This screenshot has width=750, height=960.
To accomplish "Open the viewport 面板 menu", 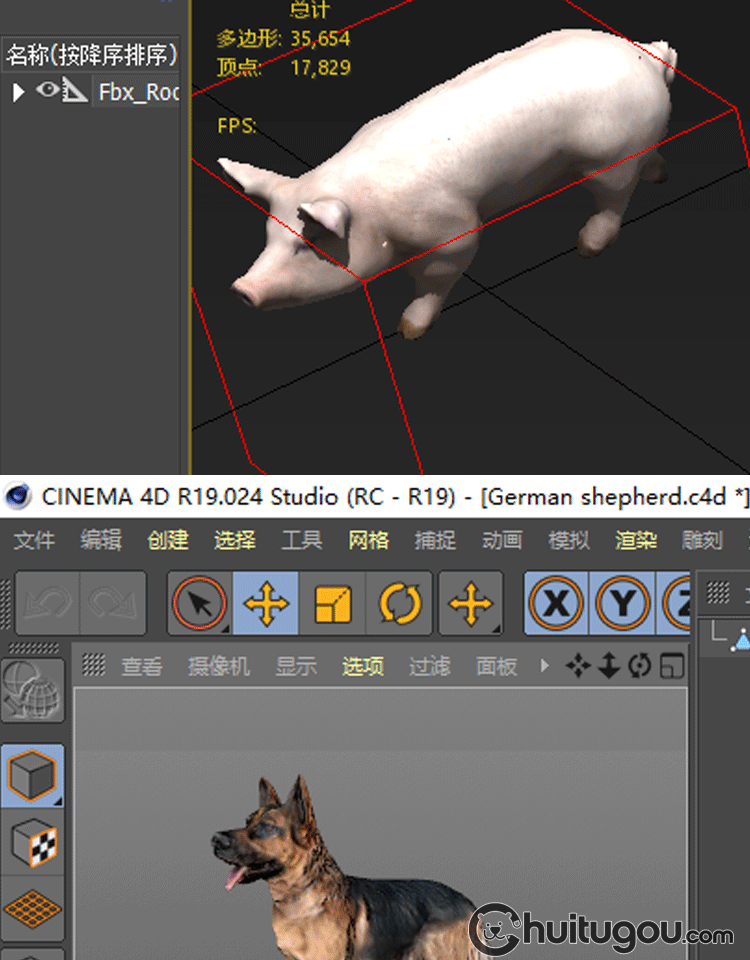I will (x=497, y=666).
